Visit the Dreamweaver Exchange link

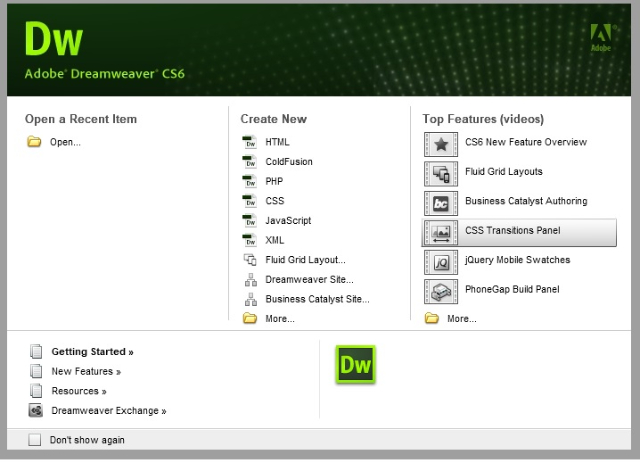109,410
